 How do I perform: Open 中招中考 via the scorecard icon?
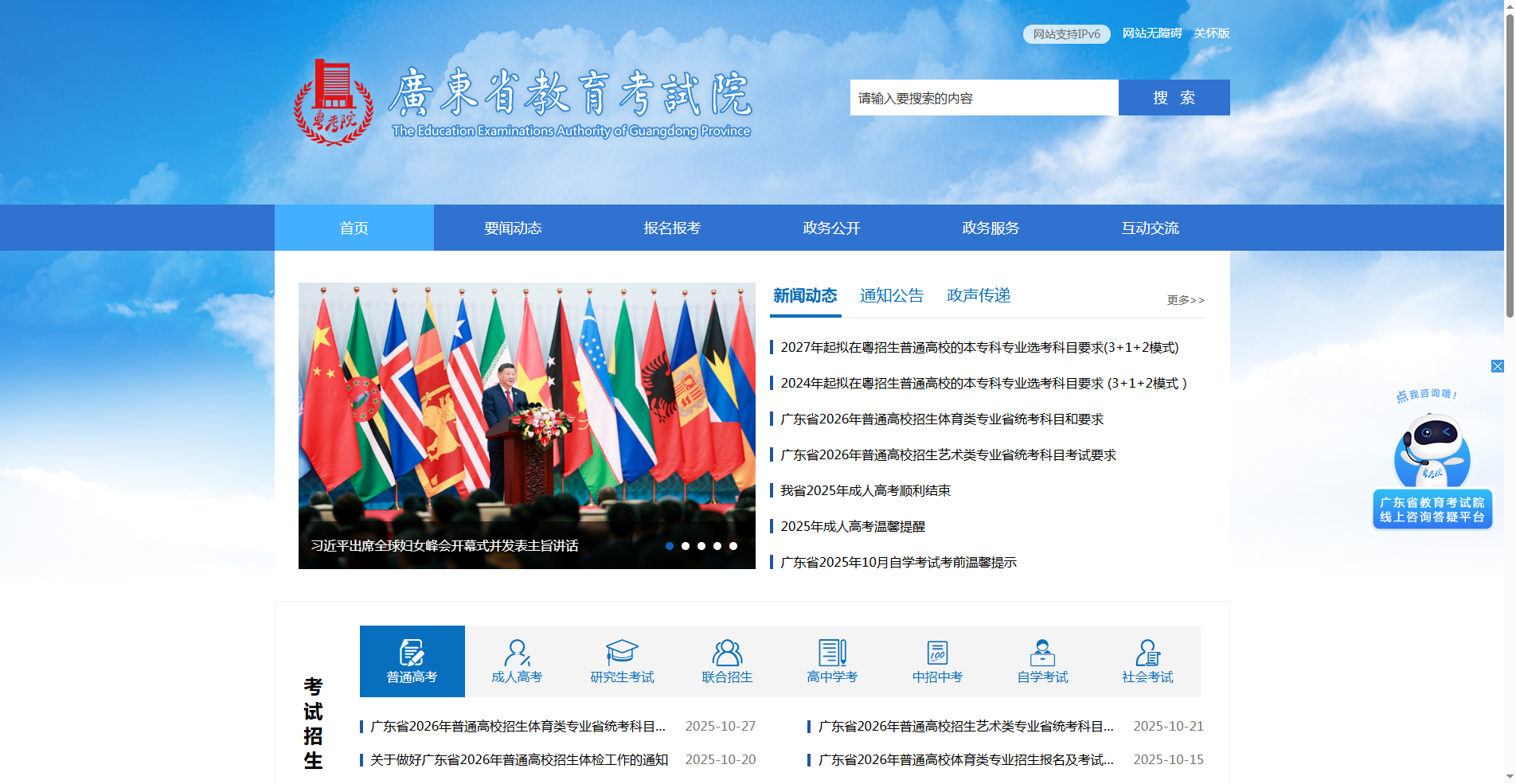pyautogui.click(x=936, y=653)
